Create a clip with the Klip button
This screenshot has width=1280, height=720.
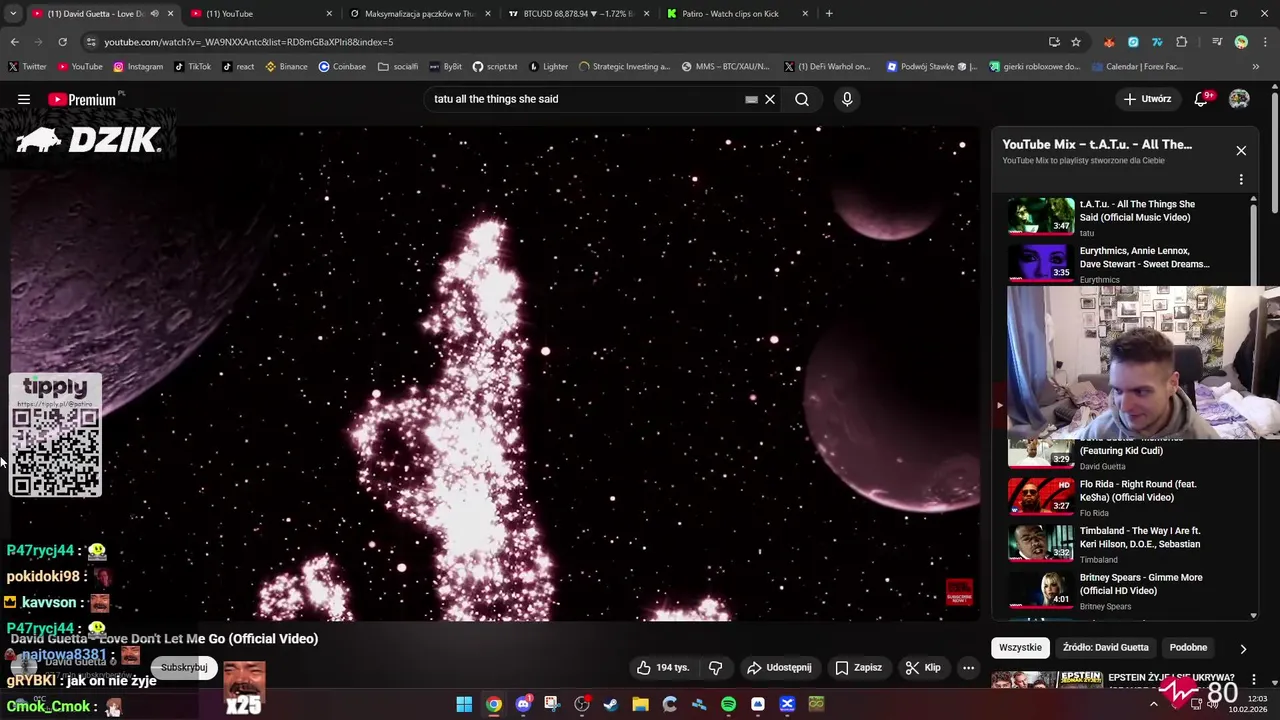pos(923,667)
